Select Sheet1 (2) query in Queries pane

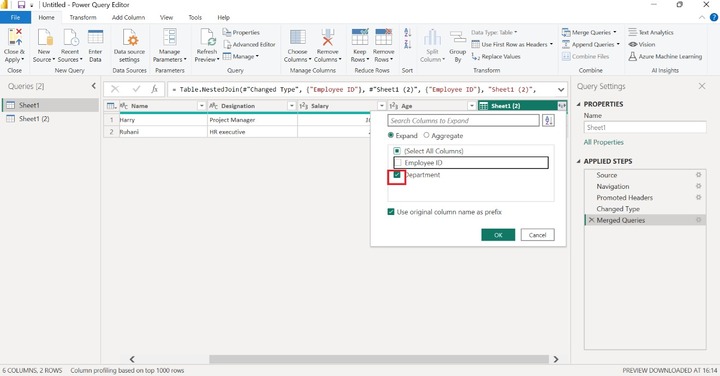50,118
